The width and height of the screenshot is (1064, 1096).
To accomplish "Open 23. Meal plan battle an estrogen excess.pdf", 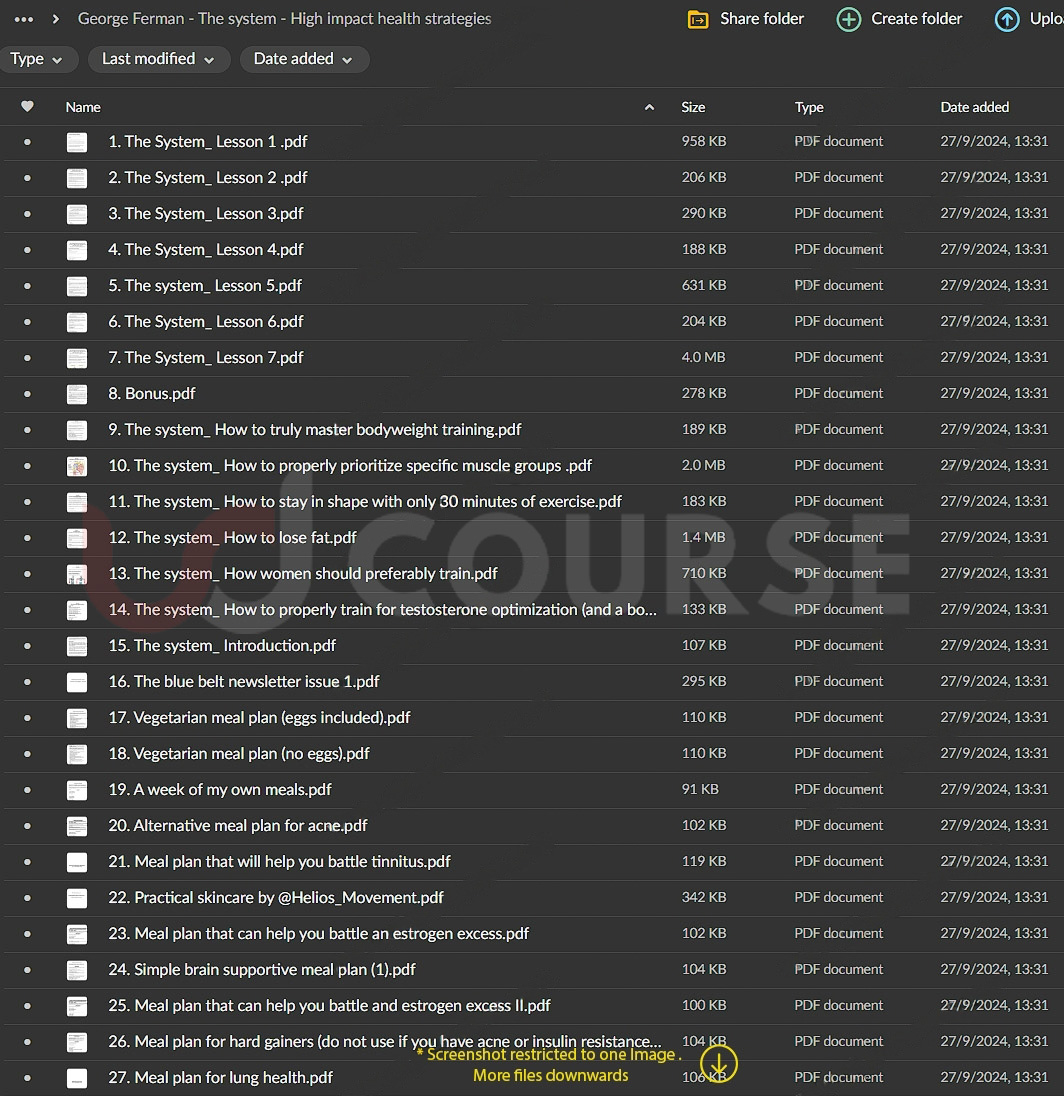I will pyautogui.click(x=319, y=934).
